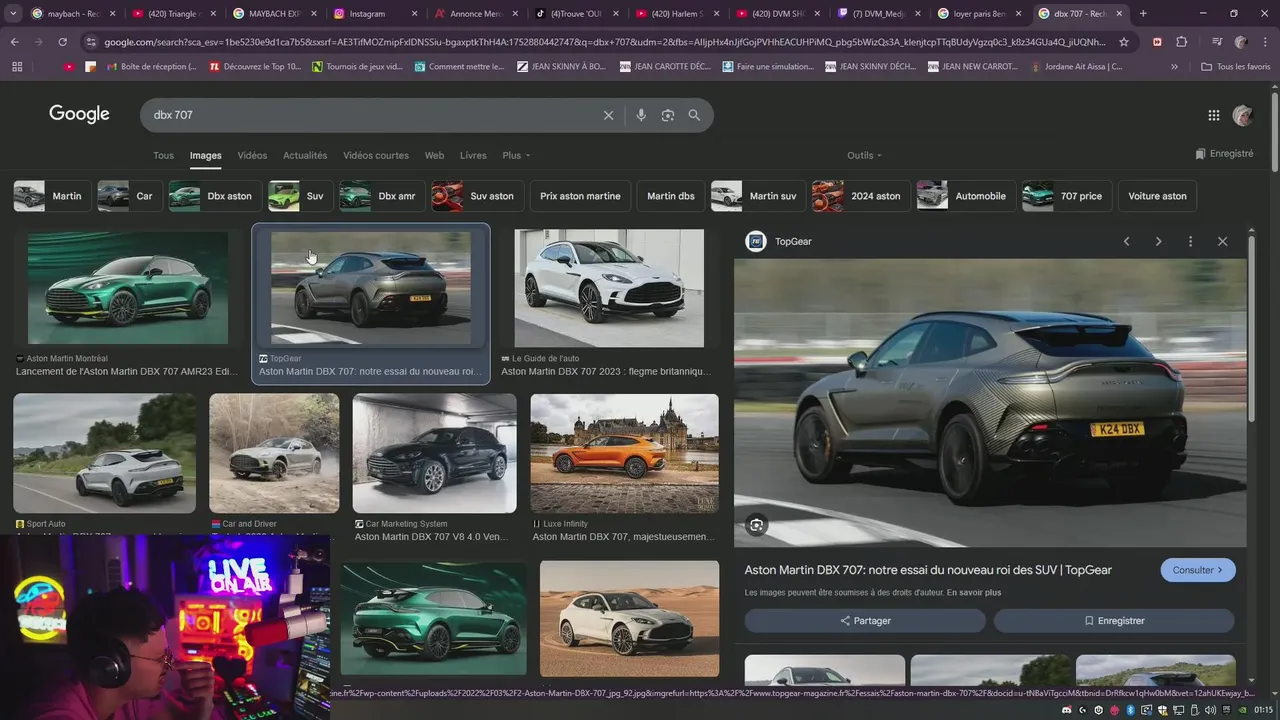
Task: Select the Prix aston martine chip
Action: [580, 196]
